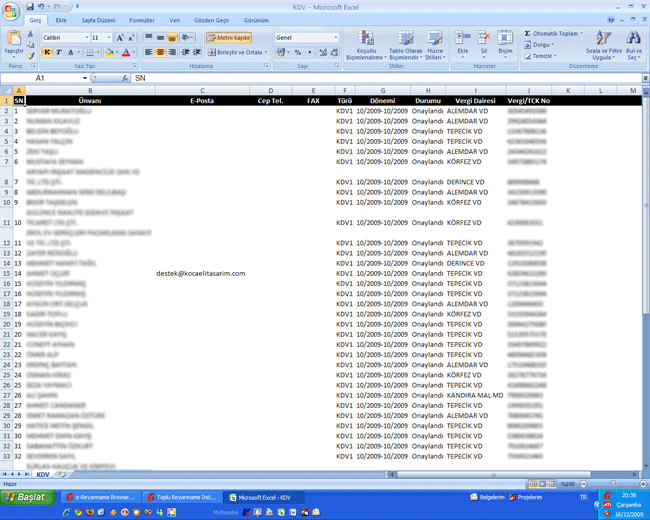Toggle bottom vertical alignment
650x520 pixels.
coord(172,38)
